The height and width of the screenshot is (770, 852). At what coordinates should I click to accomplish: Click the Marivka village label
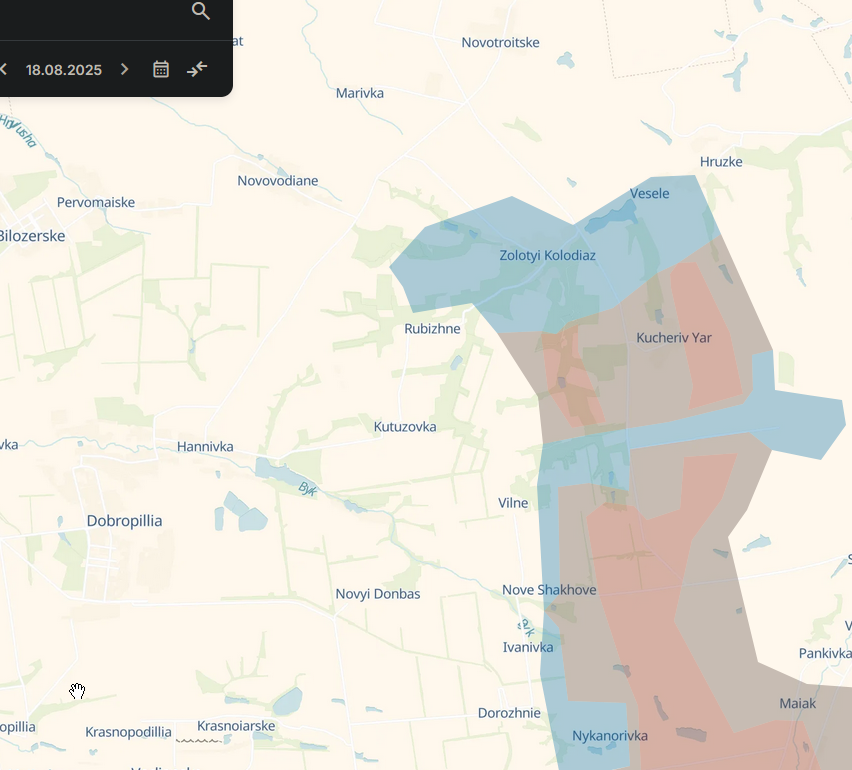(360, 93)
